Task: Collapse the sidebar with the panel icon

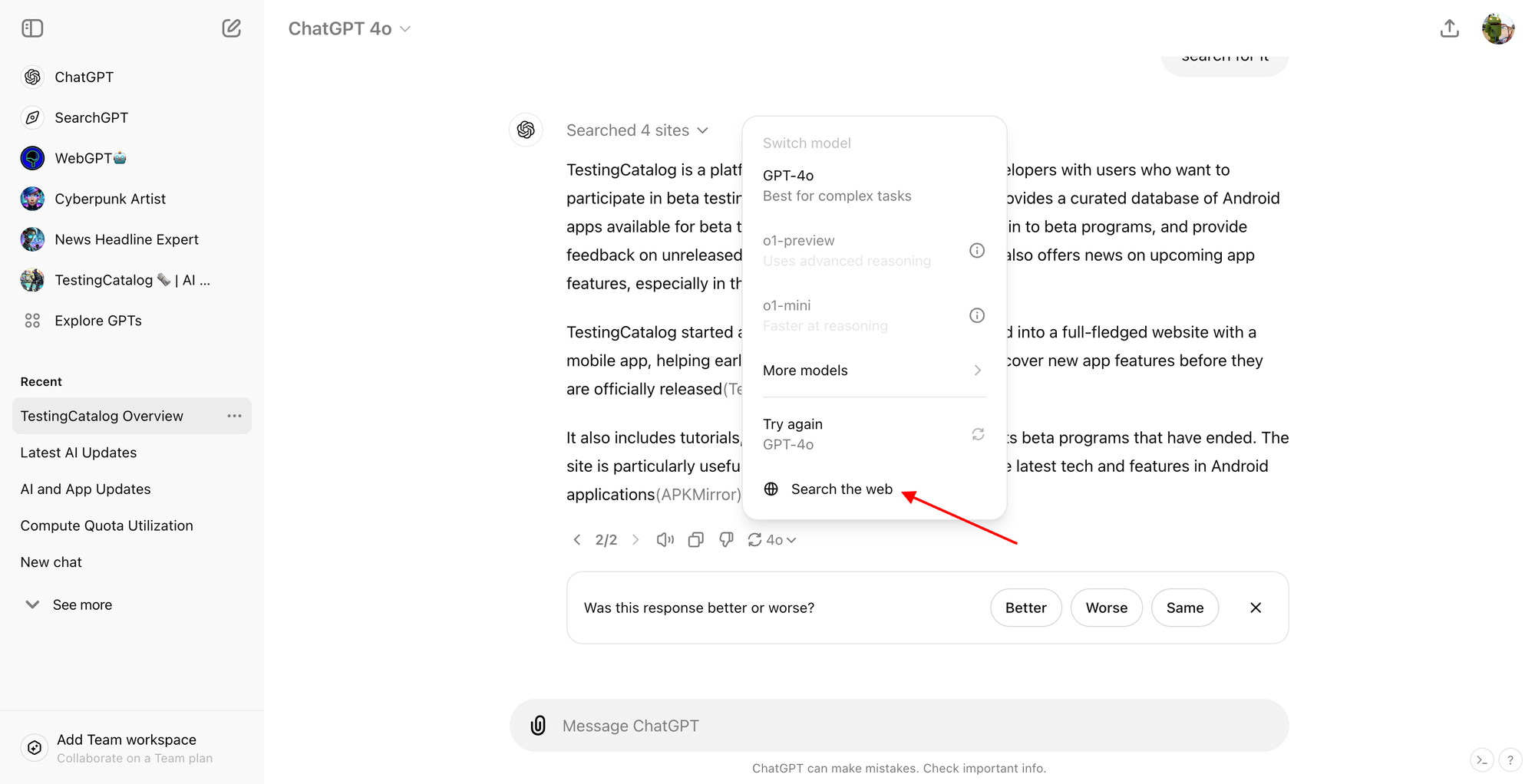Action: [x=32, y=28]
